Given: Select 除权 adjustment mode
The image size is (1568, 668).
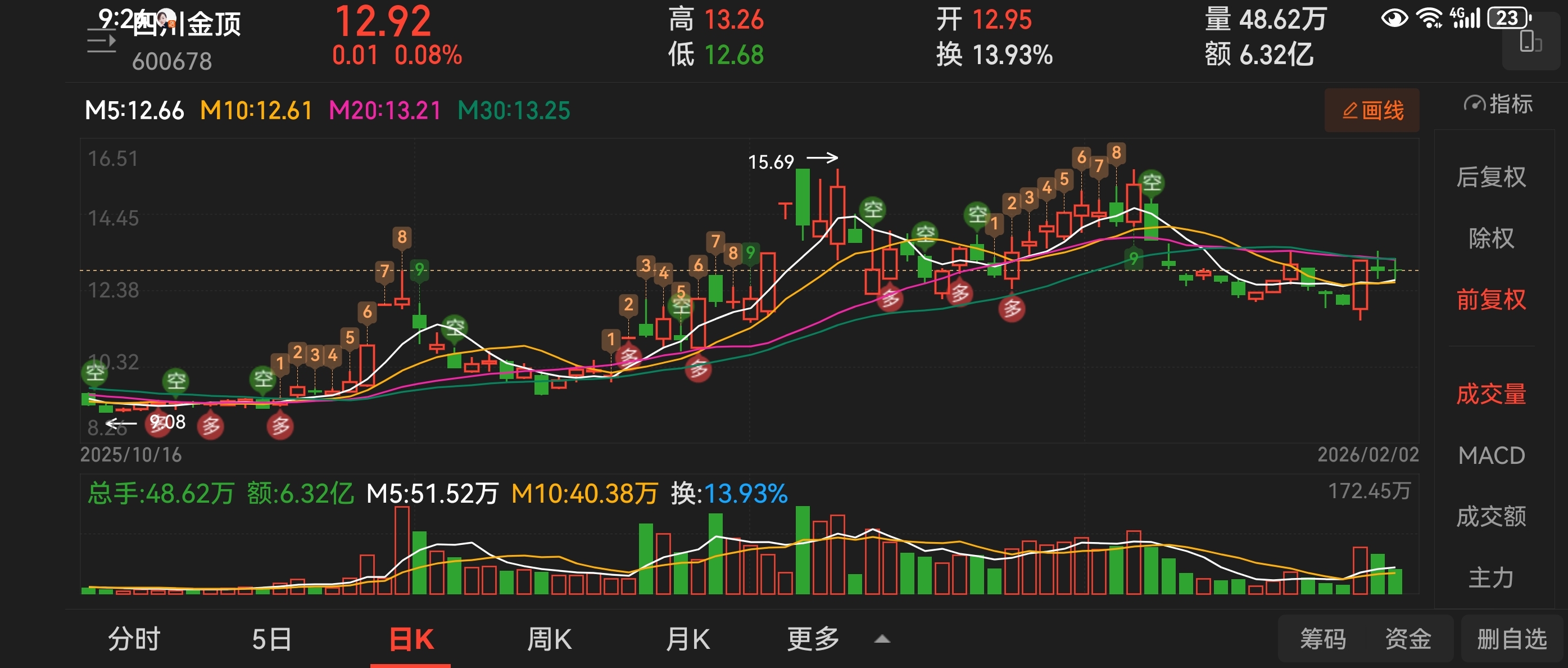Looking at the screenshot, I should click(1490, 238).
